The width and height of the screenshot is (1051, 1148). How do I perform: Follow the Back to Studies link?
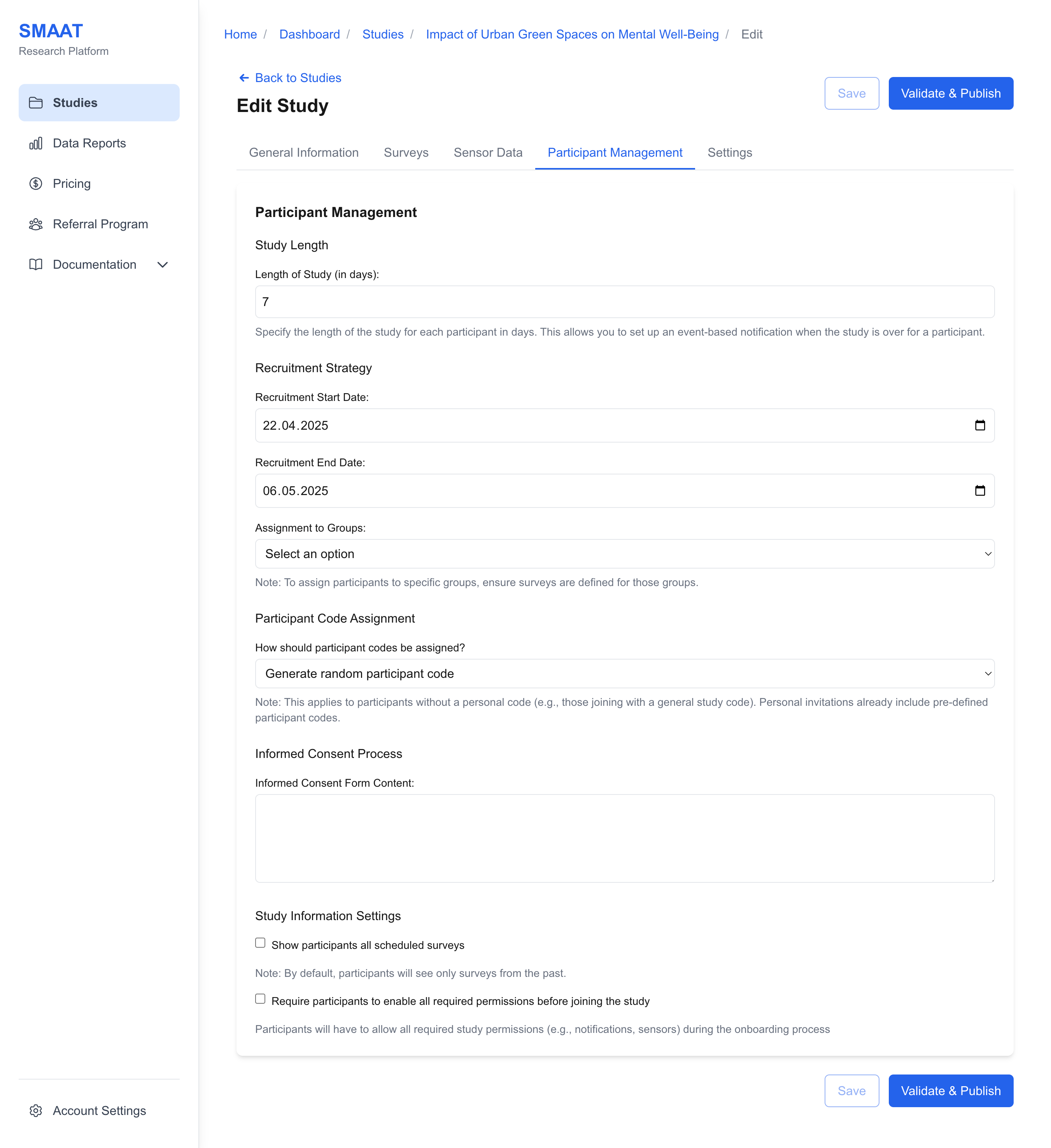coord(298,77)
